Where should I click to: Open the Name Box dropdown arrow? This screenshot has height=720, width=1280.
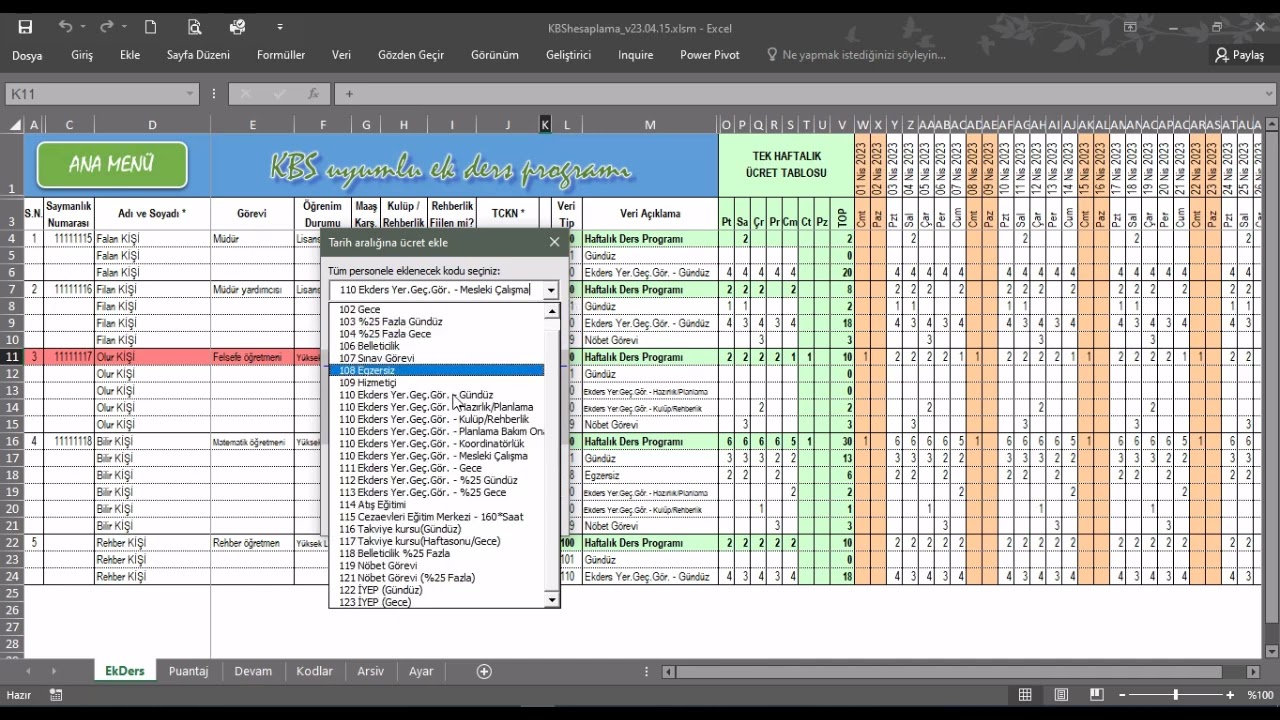pyautogui.click(x=190, y=94)
